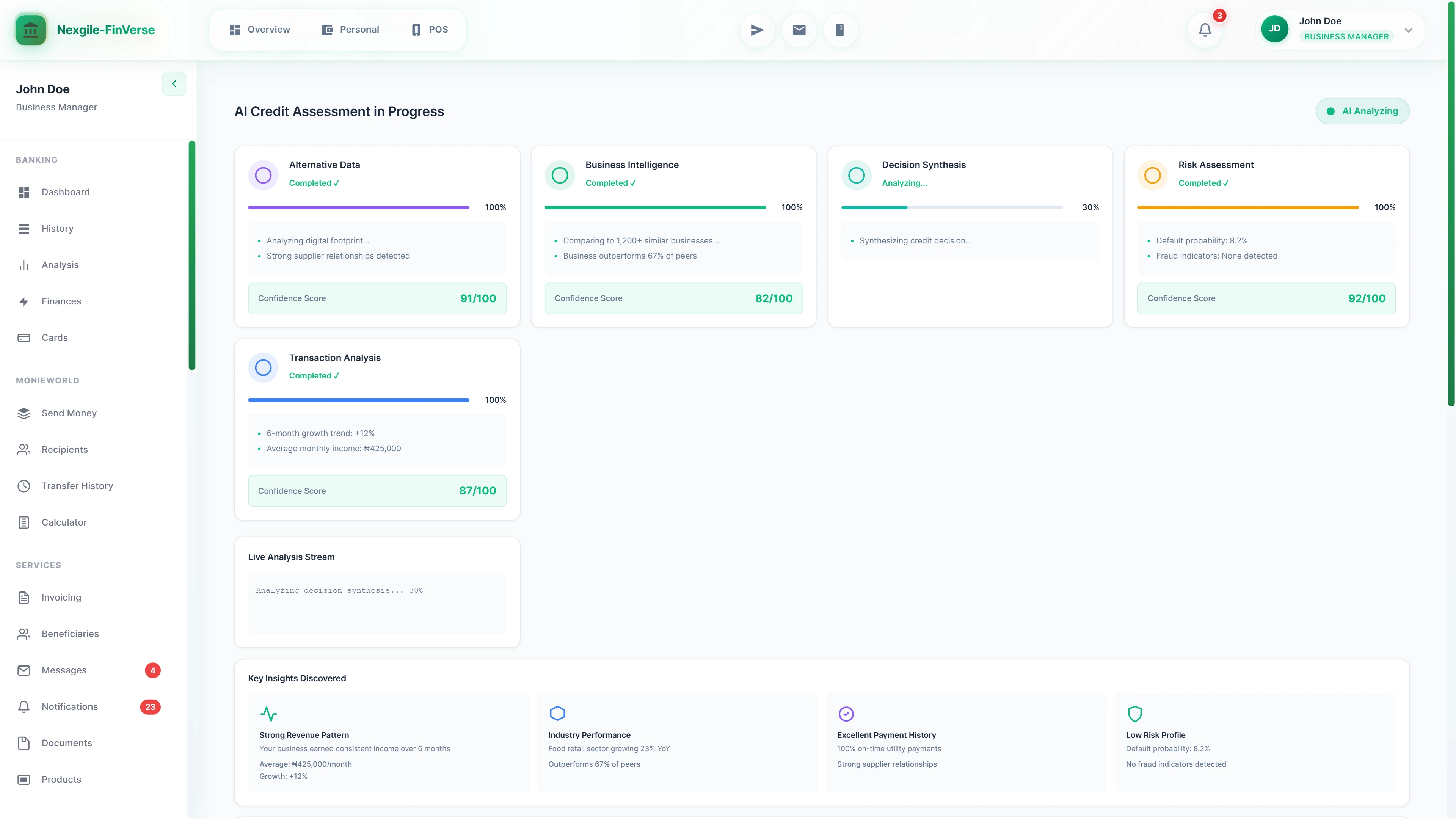Open the Calculator service
Viewport: 1456px width, 819px height.
[64, 522]
